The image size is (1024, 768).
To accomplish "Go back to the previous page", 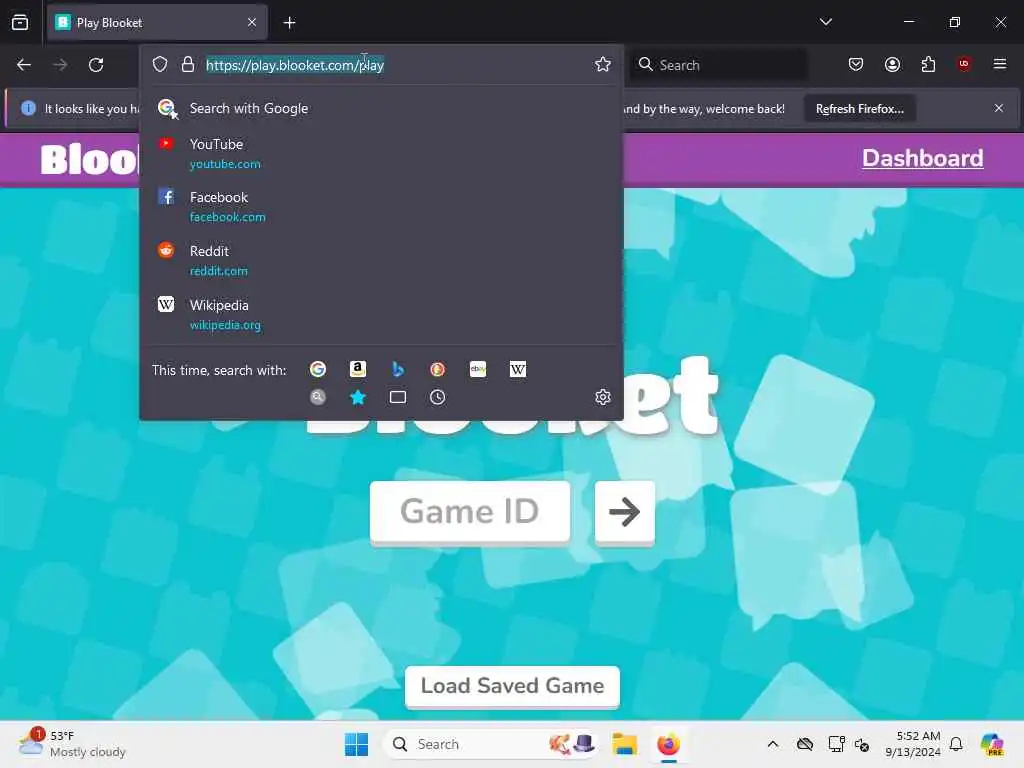I will [x=24, y=65].
